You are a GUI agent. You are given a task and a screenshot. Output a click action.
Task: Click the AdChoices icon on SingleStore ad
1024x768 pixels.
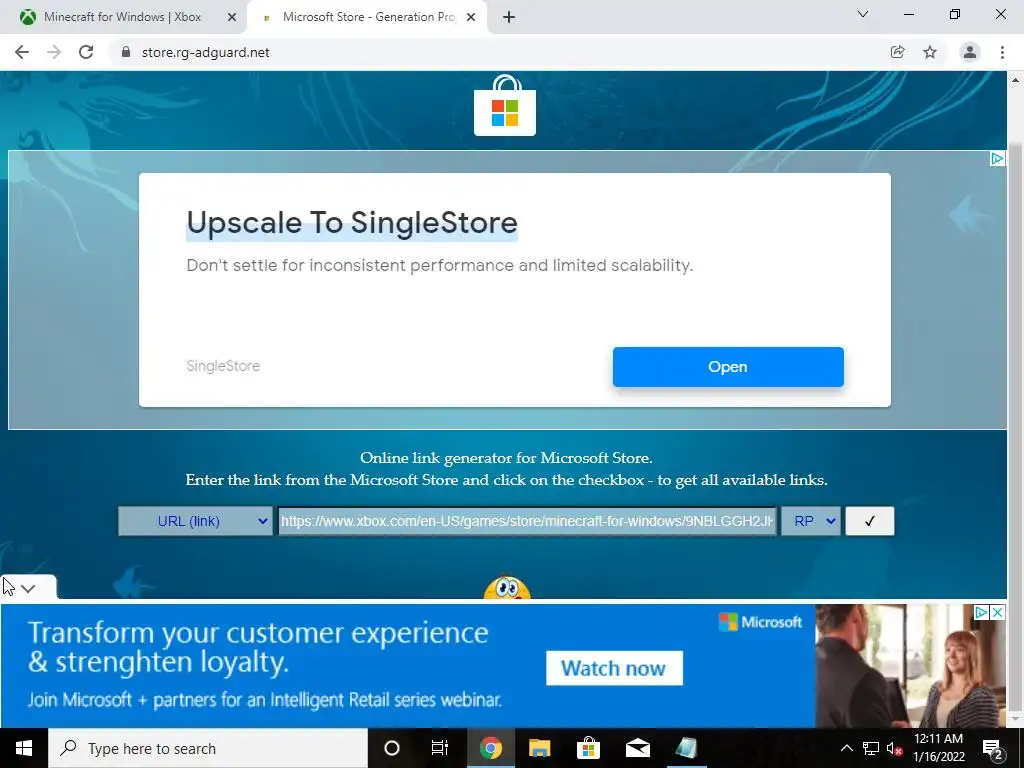click(x=997, y=159)
